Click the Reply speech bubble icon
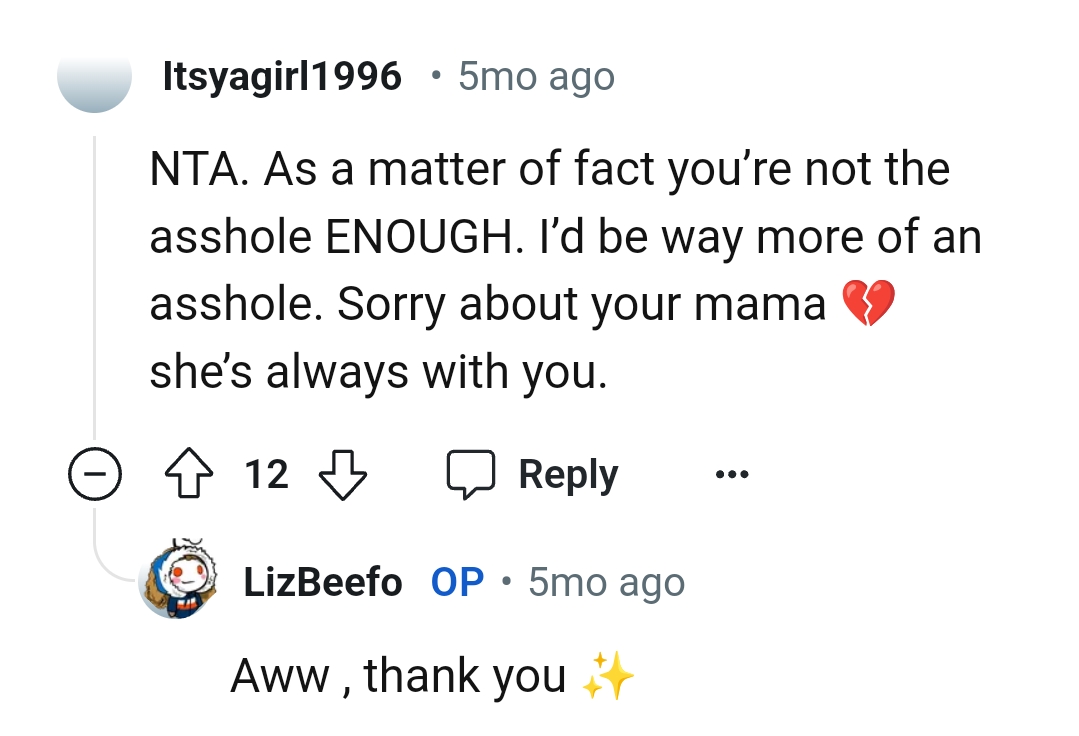This screenshot has width=1079, height=736. pyautogui.click(x=471, y=473)
